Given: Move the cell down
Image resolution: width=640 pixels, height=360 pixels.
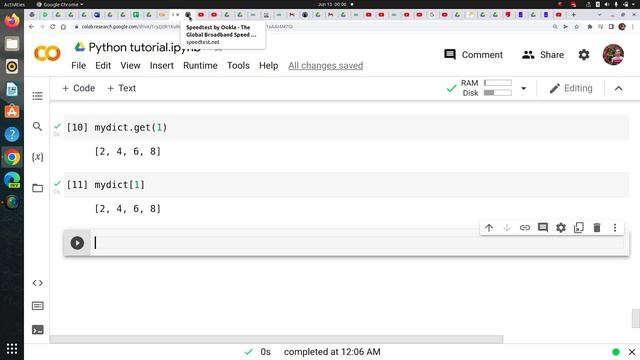Looking at the screenshot, I should pyautogui.click(x=507, y=228).
